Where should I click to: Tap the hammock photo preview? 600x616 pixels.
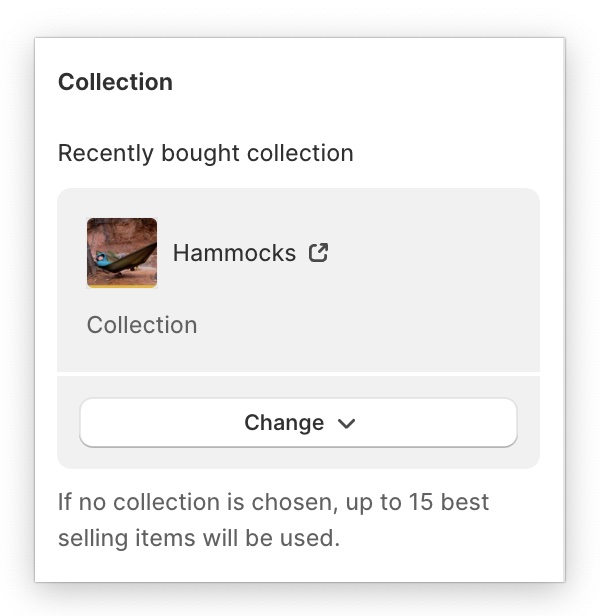click(x=122, y=253)
